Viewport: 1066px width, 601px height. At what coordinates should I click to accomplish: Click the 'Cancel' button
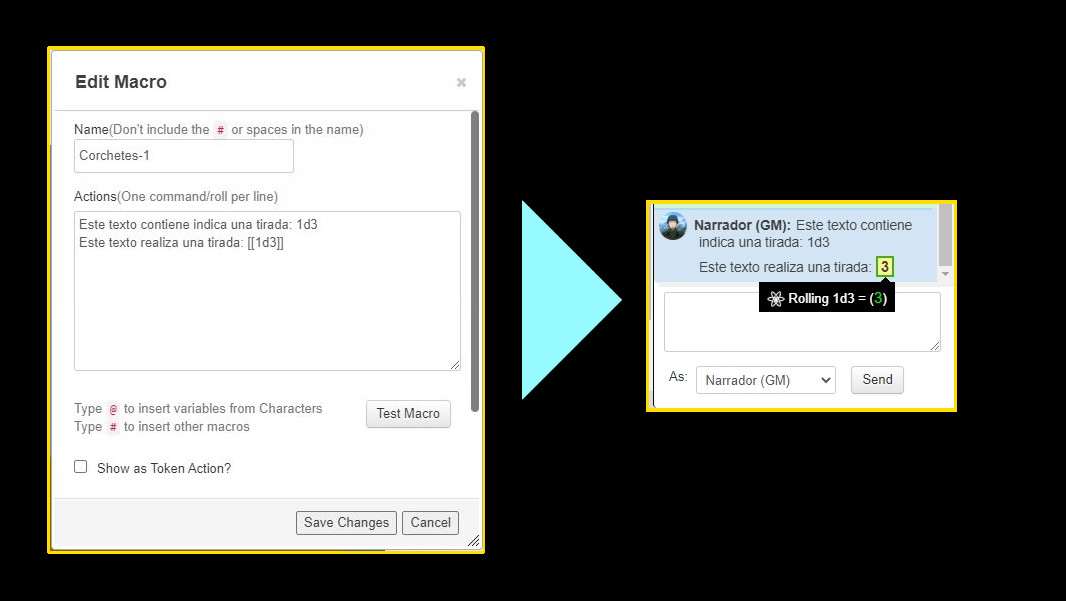coord(430,522)
